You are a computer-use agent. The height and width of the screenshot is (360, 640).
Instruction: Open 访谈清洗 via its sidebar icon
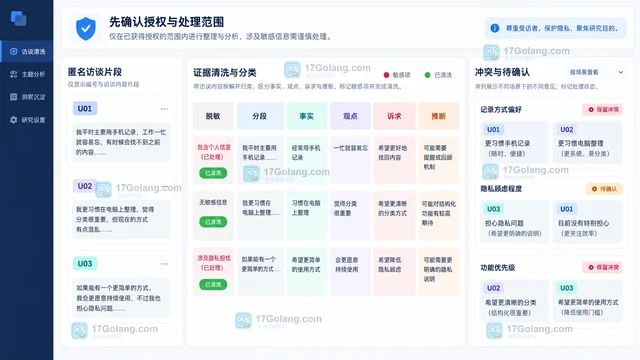[13, 51]
